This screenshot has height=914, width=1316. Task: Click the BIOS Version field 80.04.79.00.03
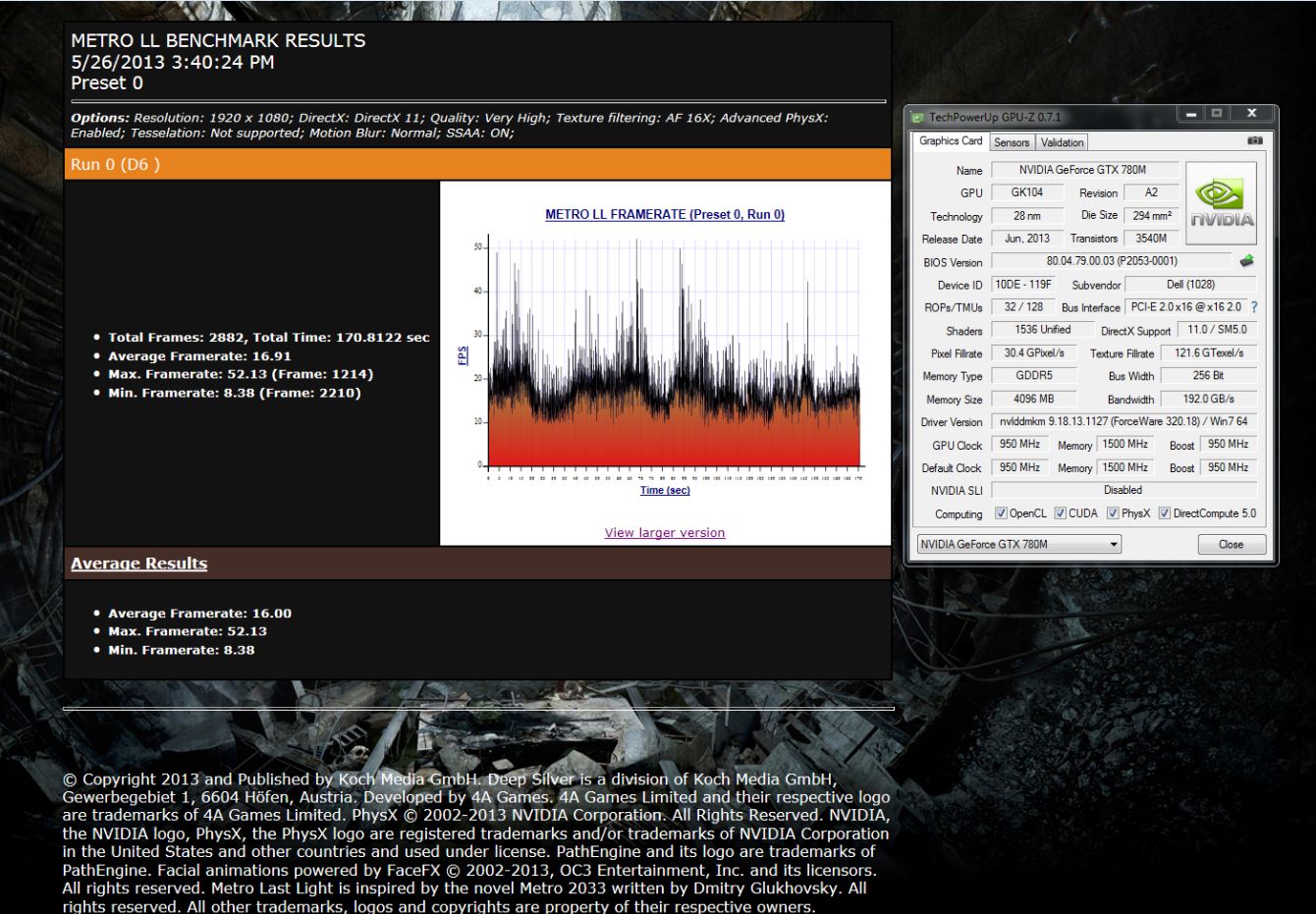1111,261
